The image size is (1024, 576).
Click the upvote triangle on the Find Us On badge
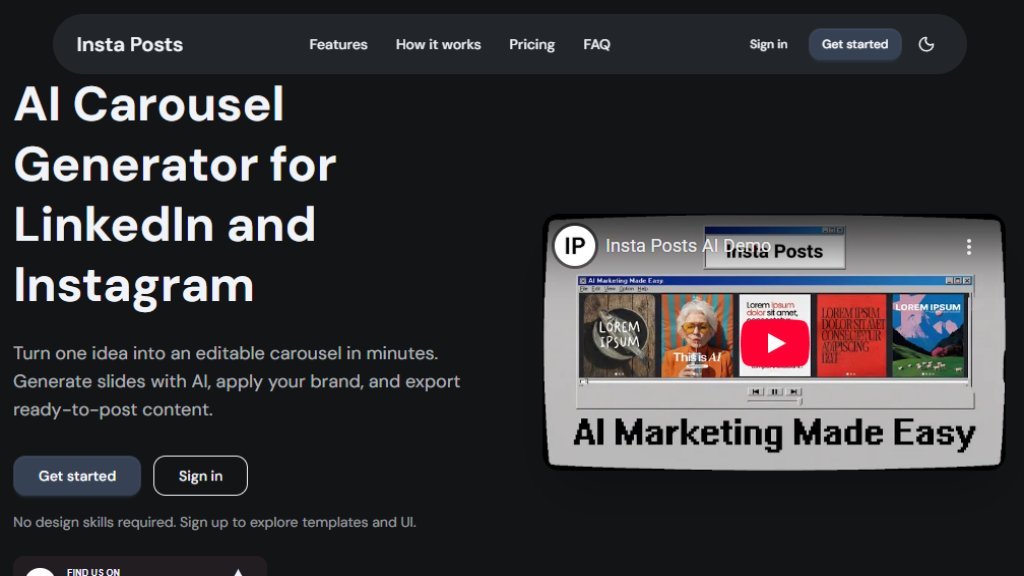pos(238,572)
